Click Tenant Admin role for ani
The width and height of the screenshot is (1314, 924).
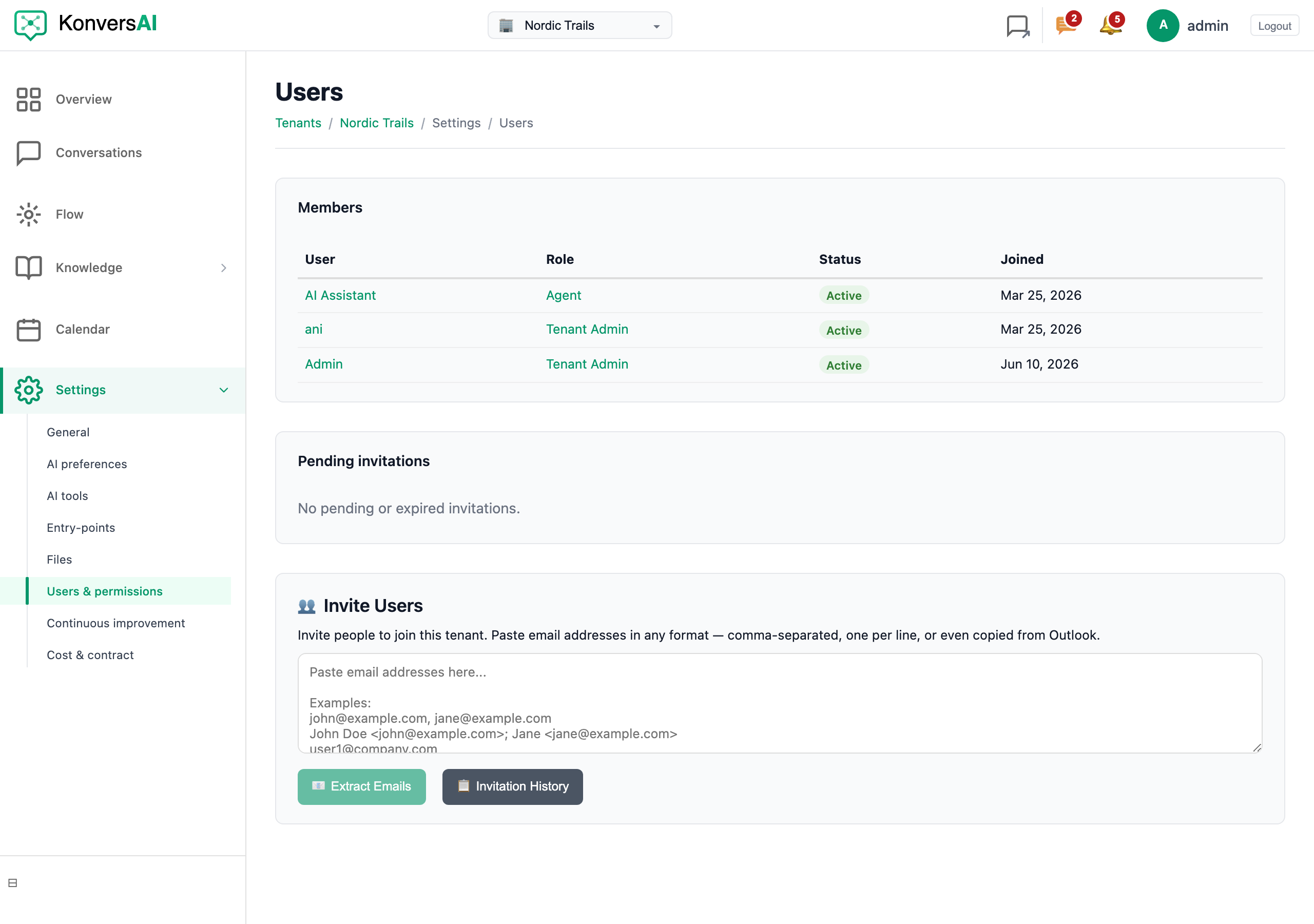587,329
